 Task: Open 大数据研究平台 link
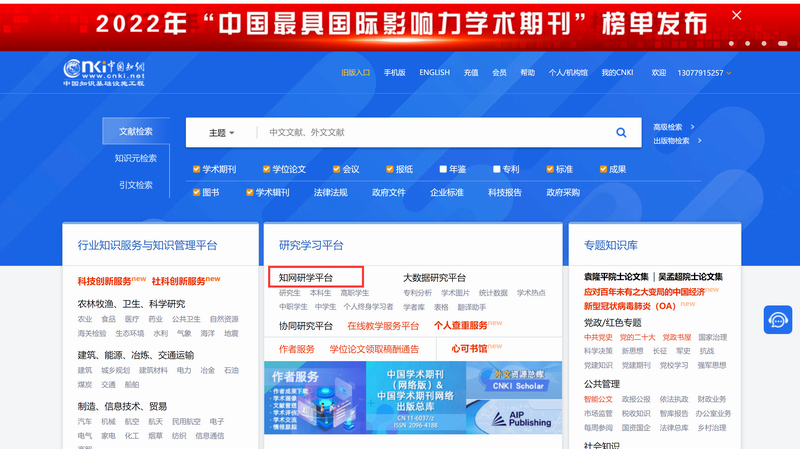[x=434, y=278]
